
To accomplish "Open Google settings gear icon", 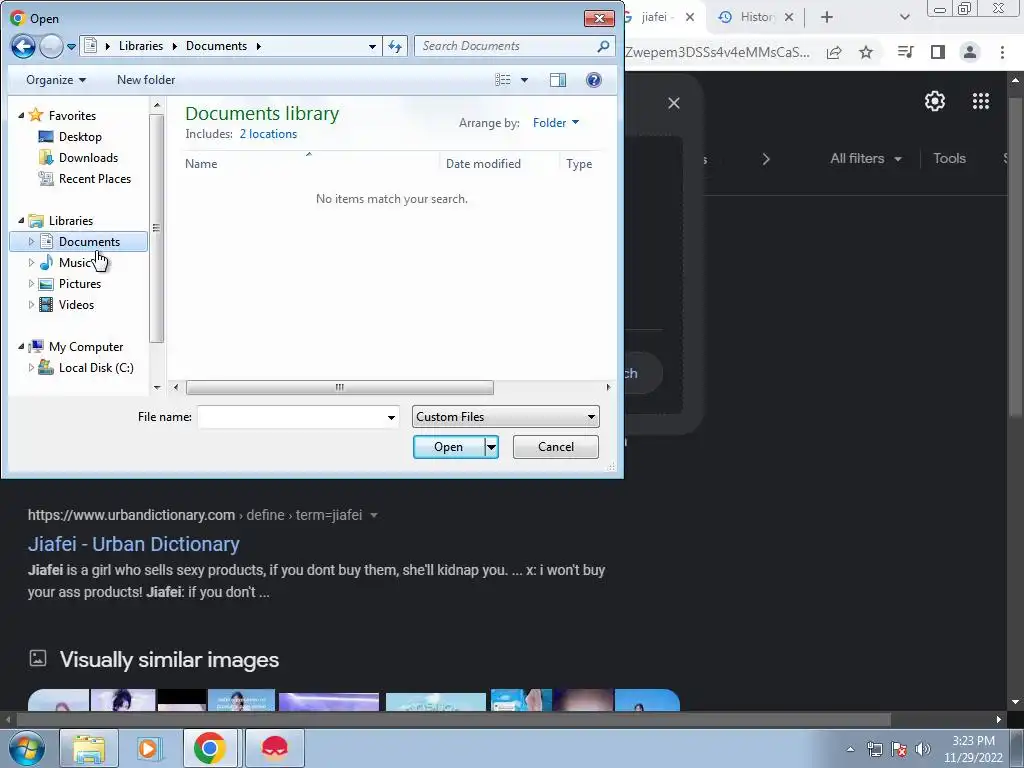I will click(935, 101).
